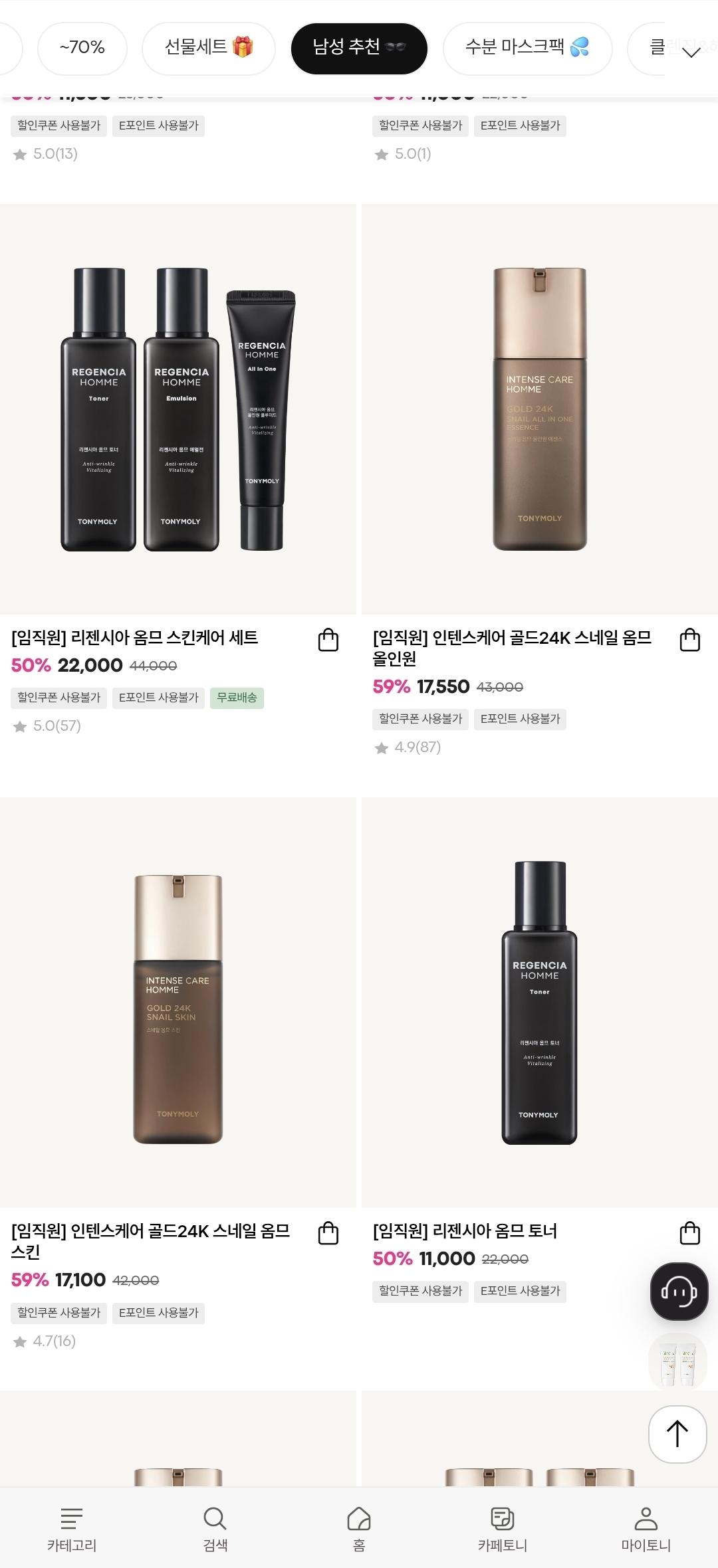This screenshot has width=718, height=1568.
Task: Open 검색 search in bottom navigation
Action: 215,1529
